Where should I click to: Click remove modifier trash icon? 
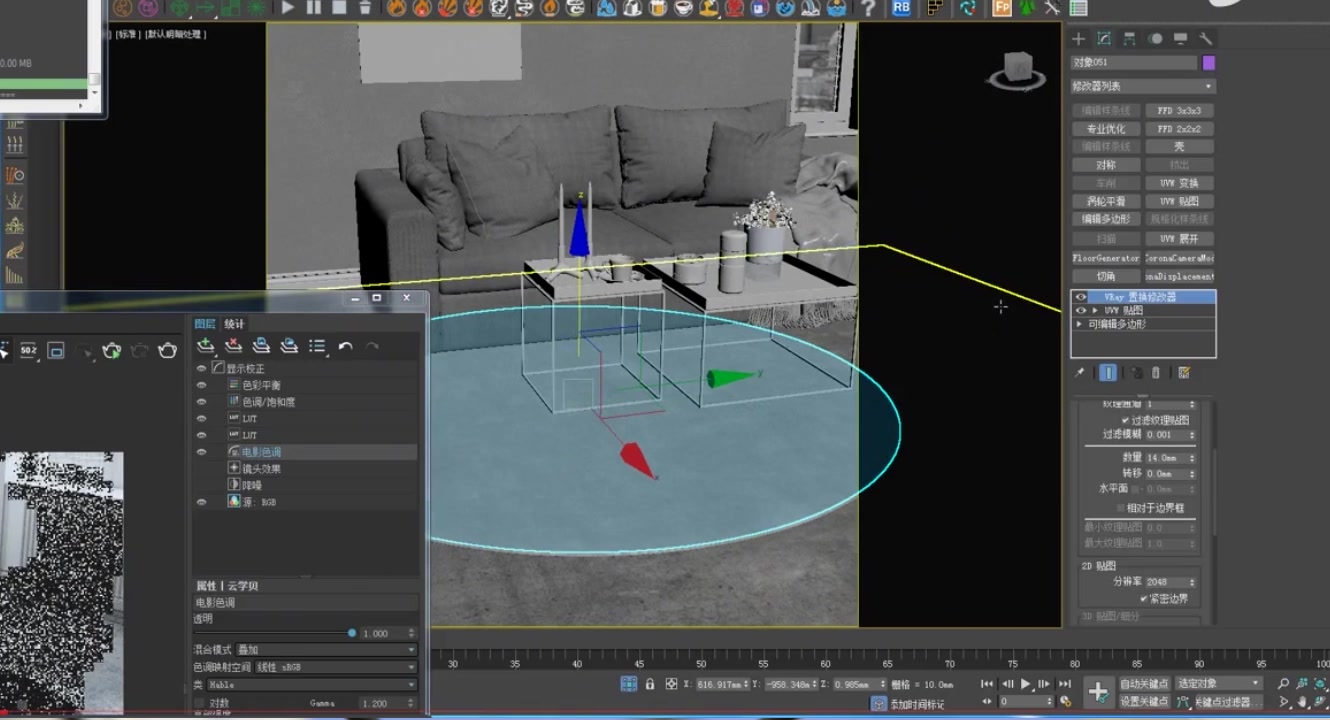coord(1156,372)
